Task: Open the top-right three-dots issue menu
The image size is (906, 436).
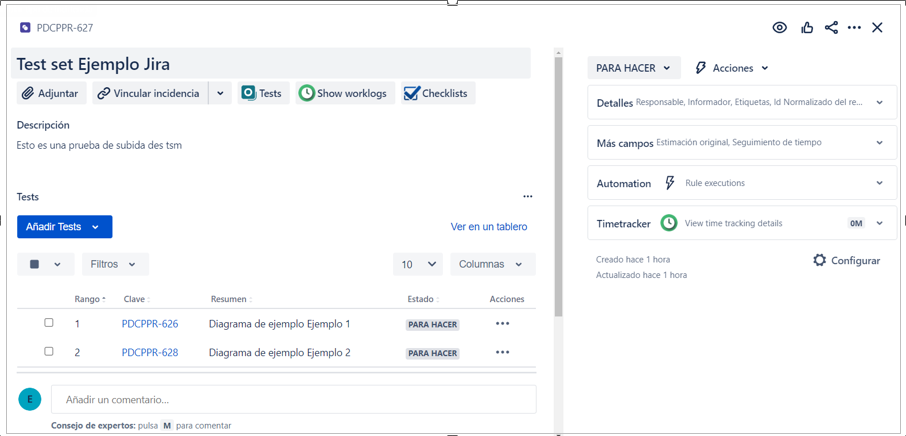Action: click(854, 28)
